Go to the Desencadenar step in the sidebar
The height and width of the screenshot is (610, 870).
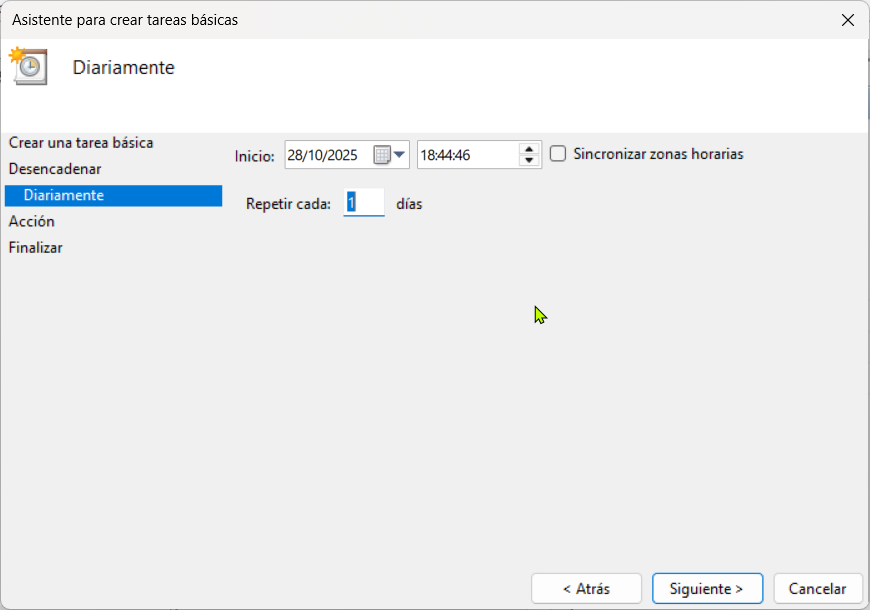click(55, 169)
